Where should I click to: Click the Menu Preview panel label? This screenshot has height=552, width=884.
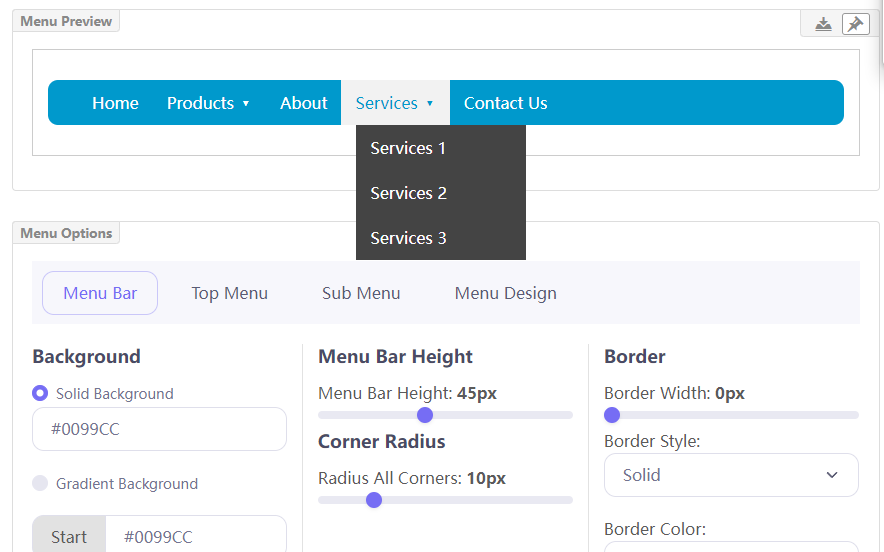tap(66, 21)
